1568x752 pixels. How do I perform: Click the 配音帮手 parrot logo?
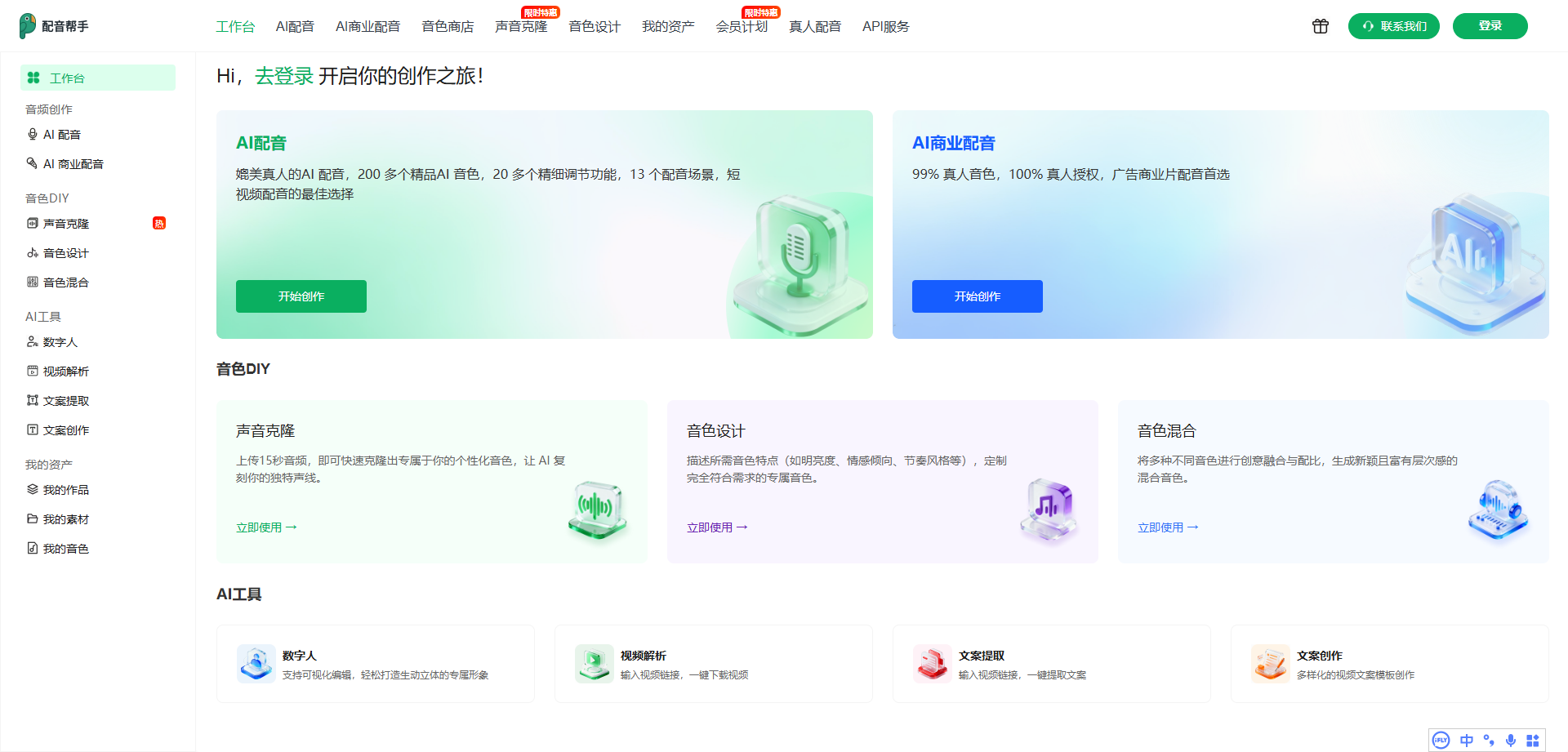pyautogui.click(x=28, y=26)
